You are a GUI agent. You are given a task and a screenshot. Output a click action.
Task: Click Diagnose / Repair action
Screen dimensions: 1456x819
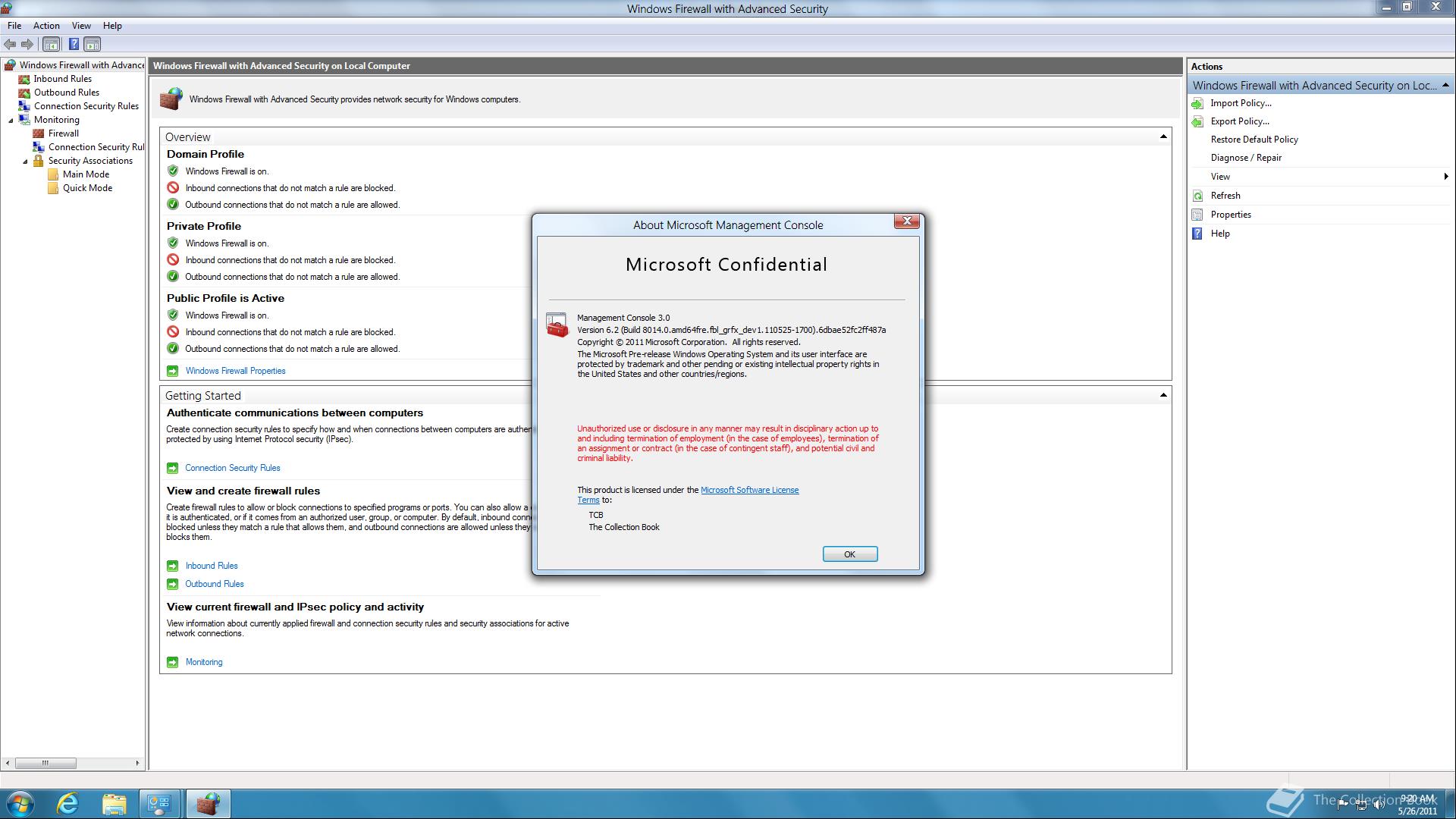tap(1246, 158)
